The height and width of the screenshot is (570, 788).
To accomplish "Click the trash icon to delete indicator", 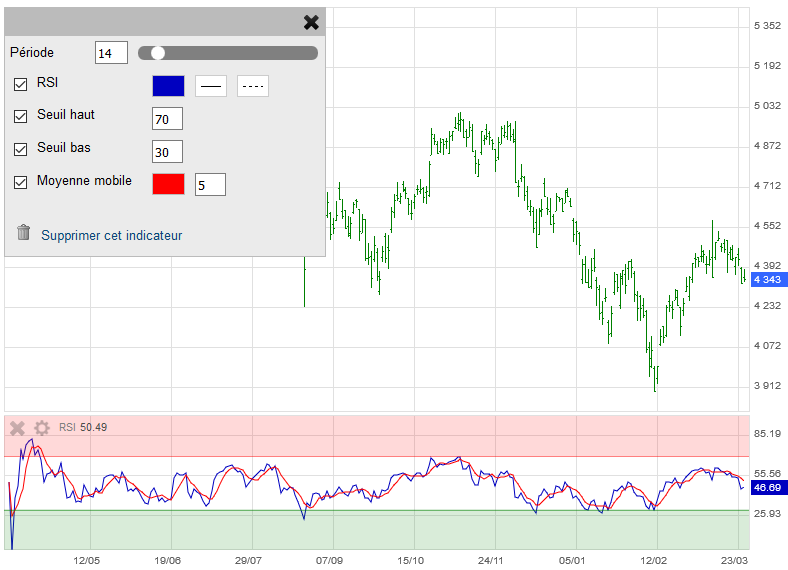I will point(24,233).
